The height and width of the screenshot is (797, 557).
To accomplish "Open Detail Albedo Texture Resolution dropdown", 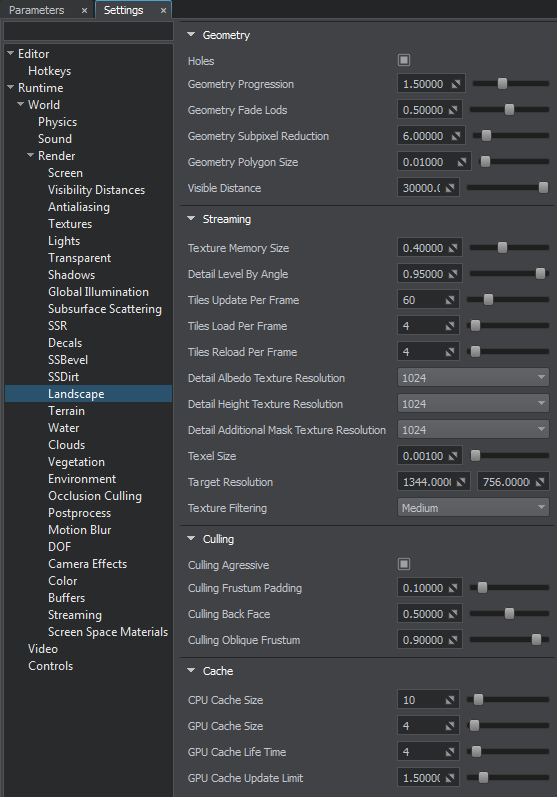I will [x=473, y=378].
